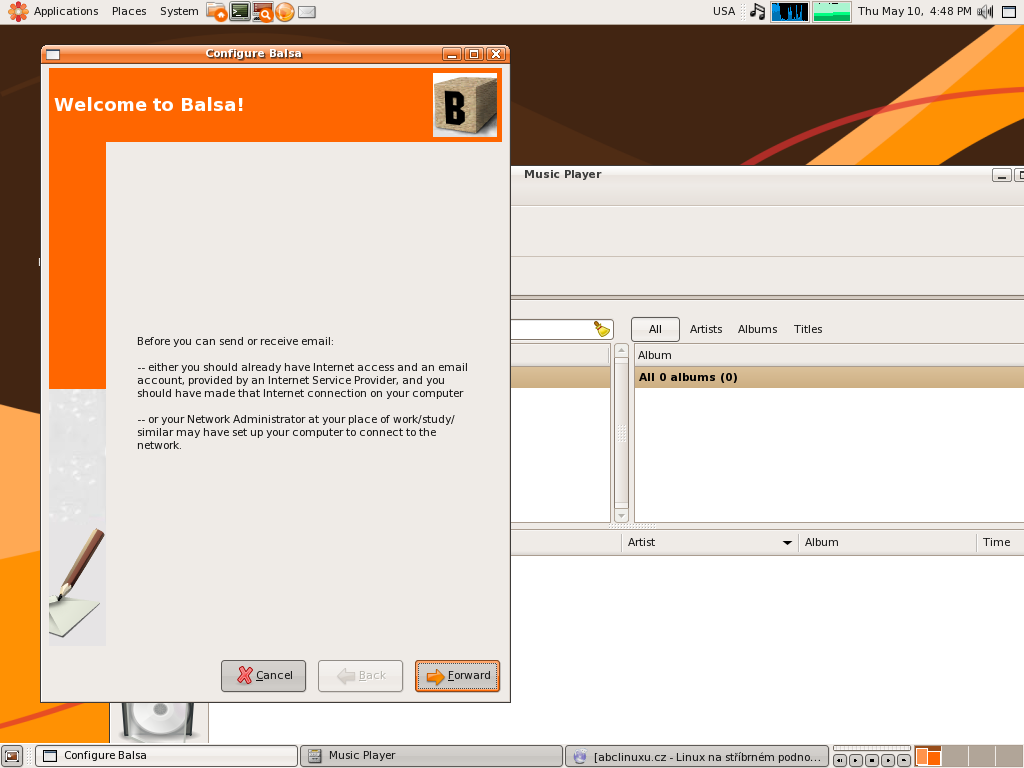Minimize the Music Player window
This screenshot has height=768, width=1024.
coord(1001,175)
